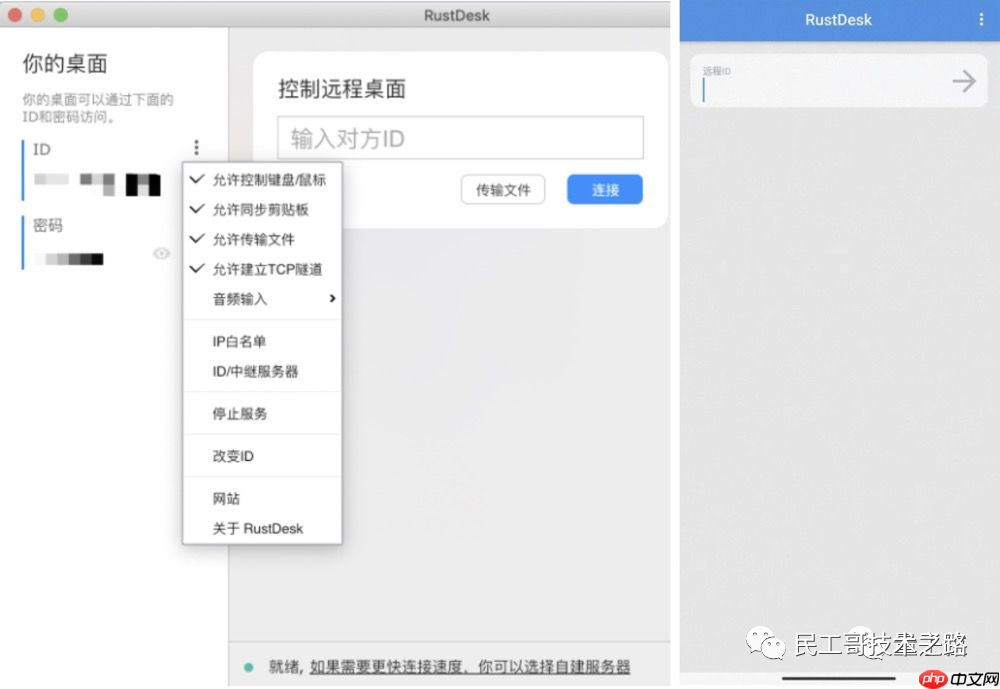Click the 输入对方ID input field
The width and height of the screenshot is (1000, 689).
[x=460, y=138]
